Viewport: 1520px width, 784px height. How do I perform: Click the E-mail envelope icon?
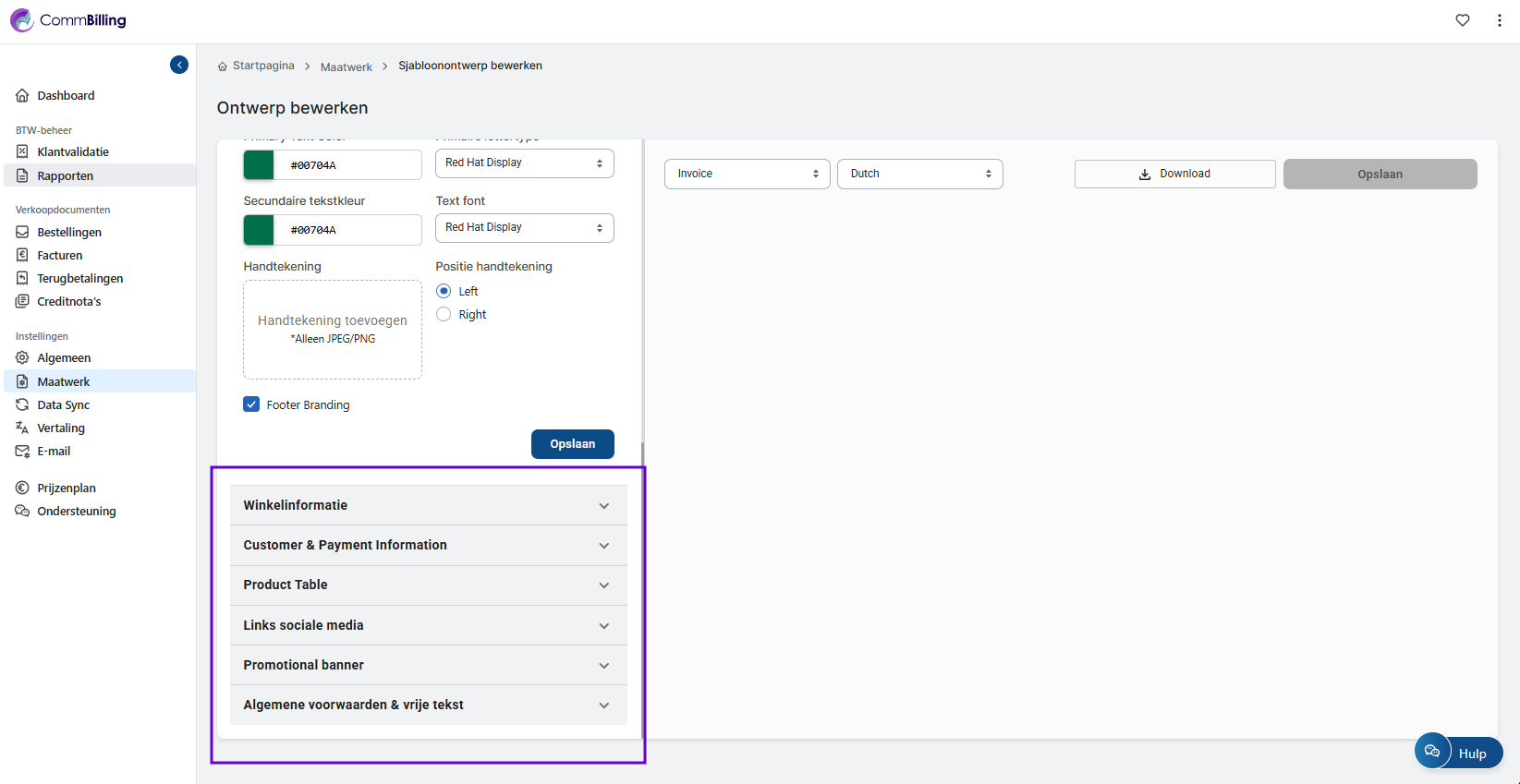click(x=22, y=451)
